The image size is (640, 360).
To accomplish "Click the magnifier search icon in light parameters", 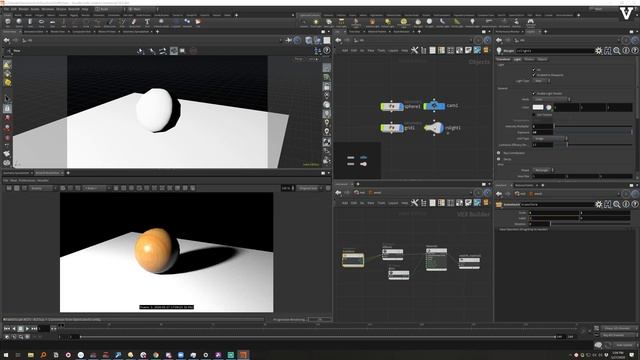I will tap(617, 51).
